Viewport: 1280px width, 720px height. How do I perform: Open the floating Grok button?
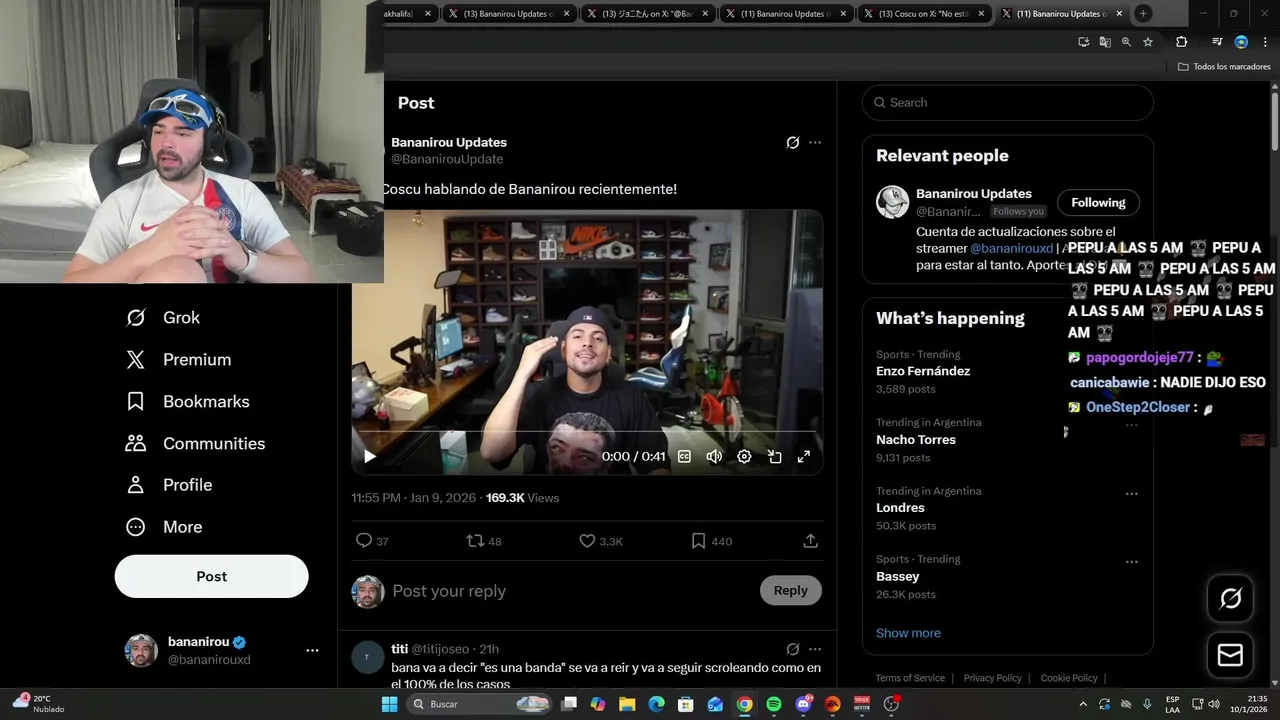click(1231, 599)
